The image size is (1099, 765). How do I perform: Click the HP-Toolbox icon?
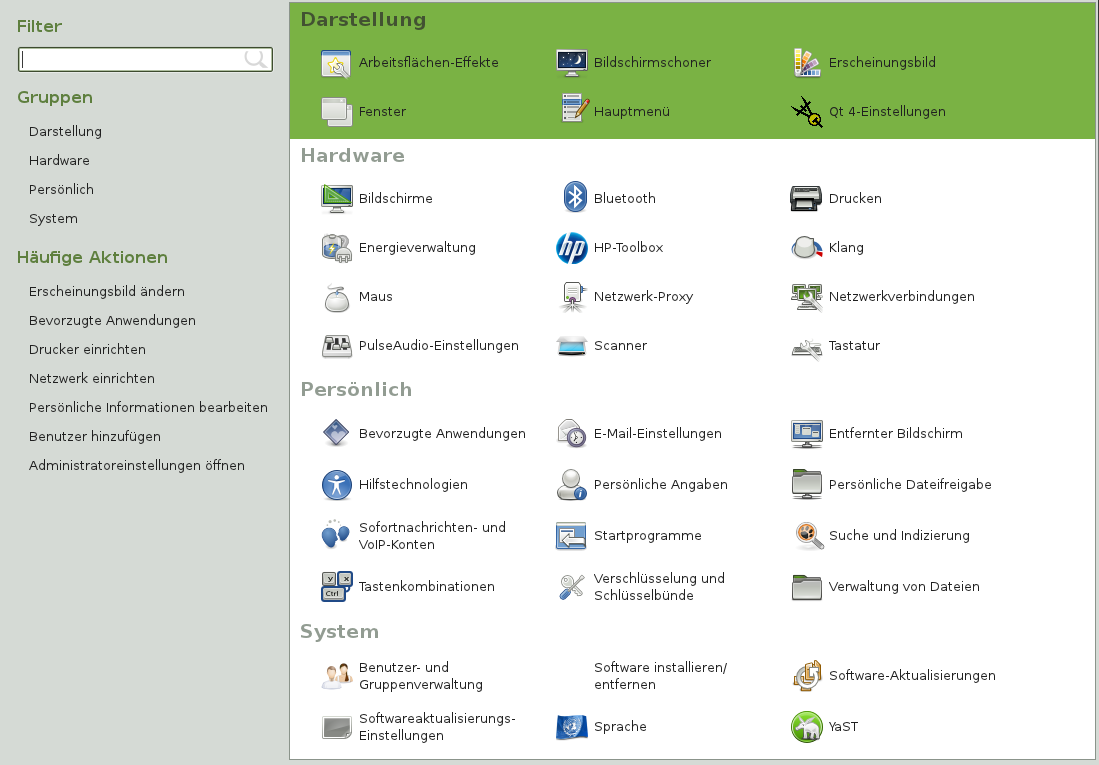(571, 248)
